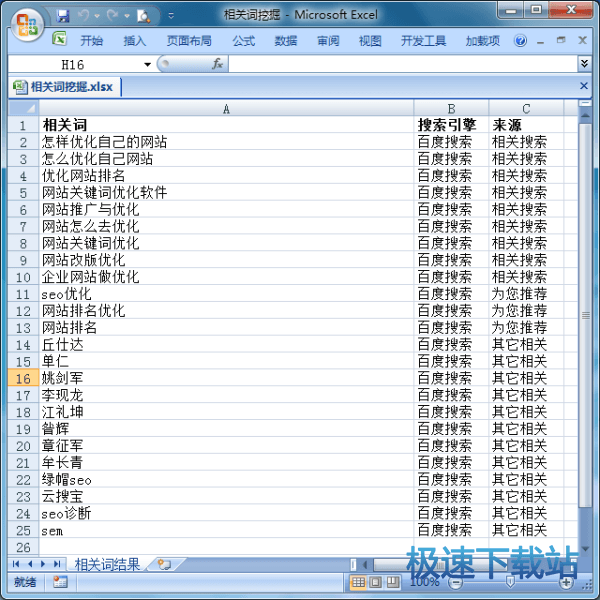Viewport: 600px width, 600px height.
Task: Click the Select All corner of the sheet
Action: coord(23,108)
